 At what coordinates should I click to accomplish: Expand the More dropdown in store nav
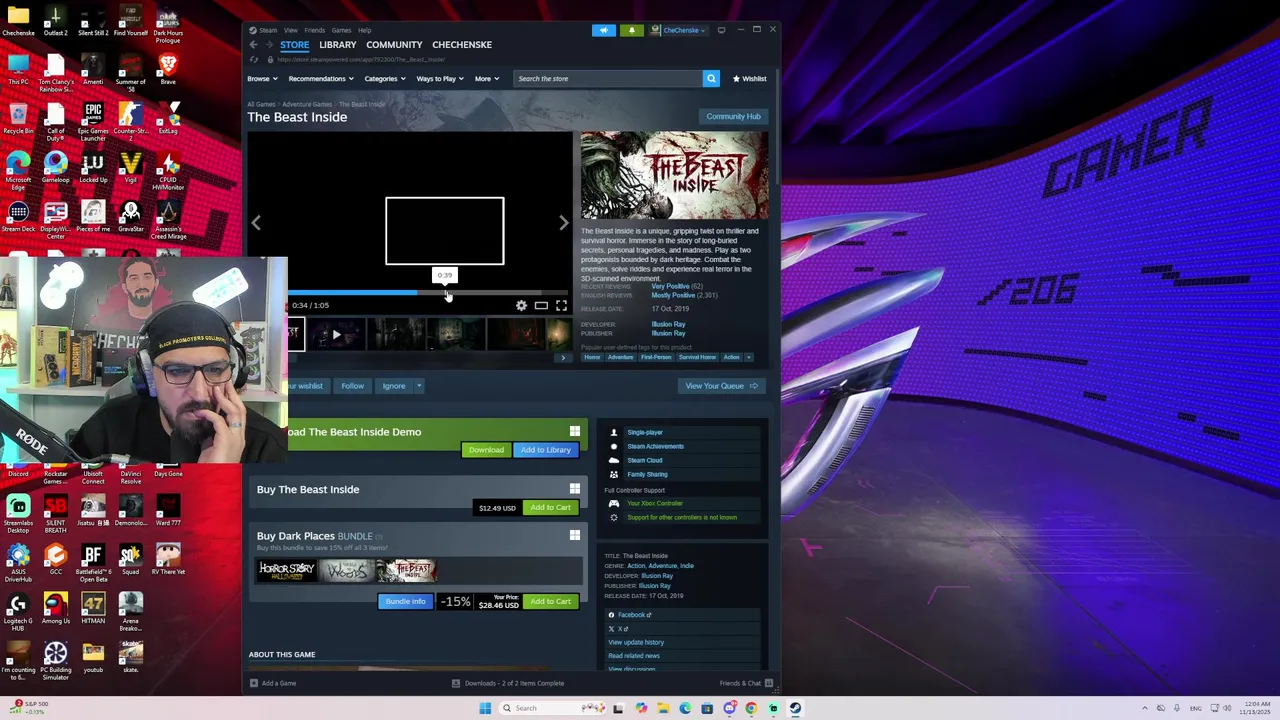pos(486,78)
